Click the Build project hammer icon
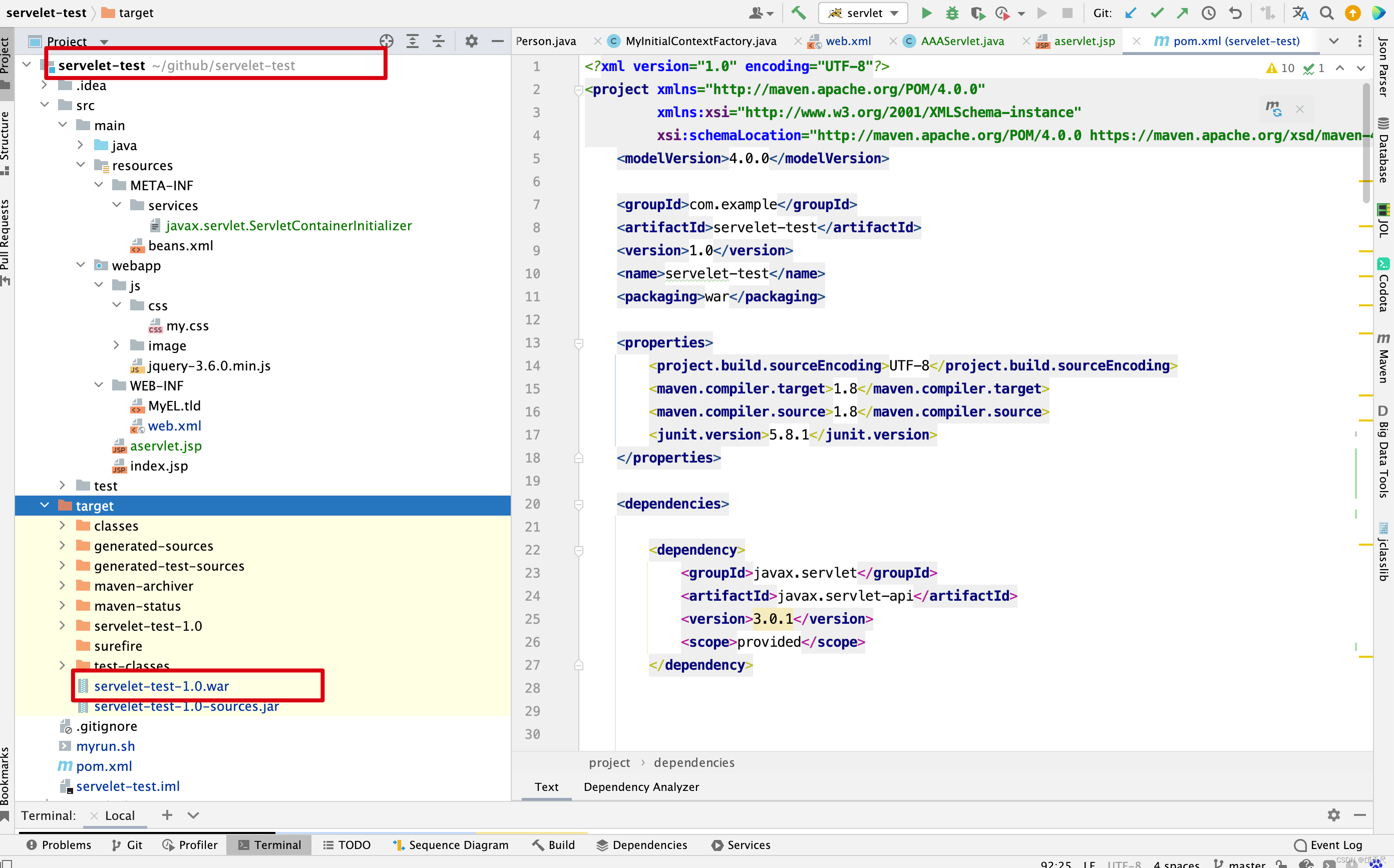 799,13
